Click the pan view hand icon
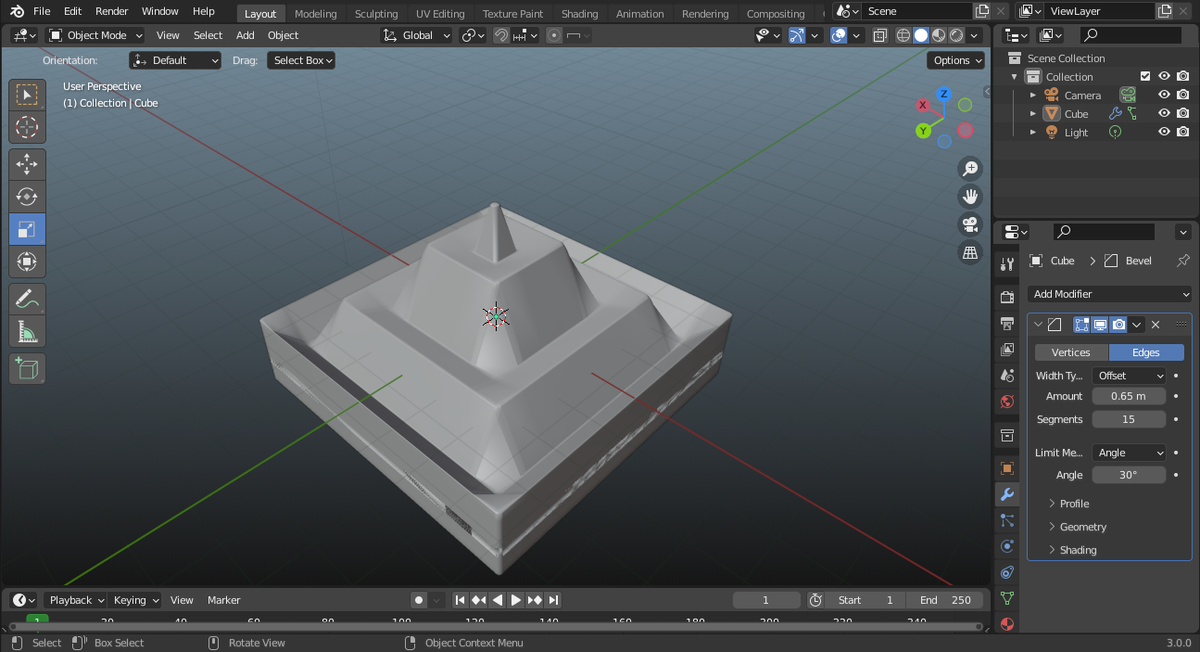This screenshot has width=1200, height=652. [969, 196]
